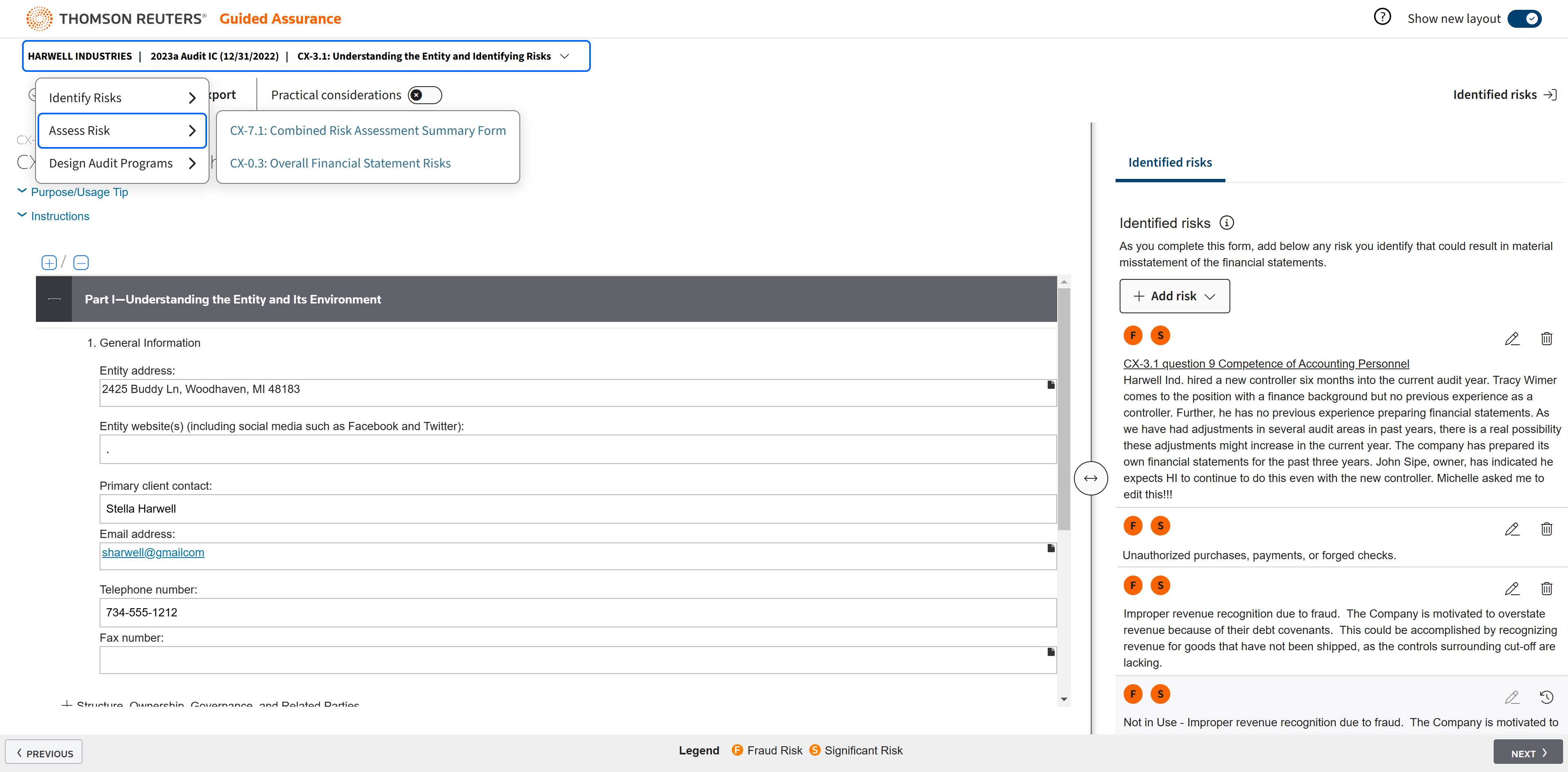The width and height of the screenshot is (1568, 772).
Task: Open the Design Audit Programs submenu
Action: pos(122,163)
